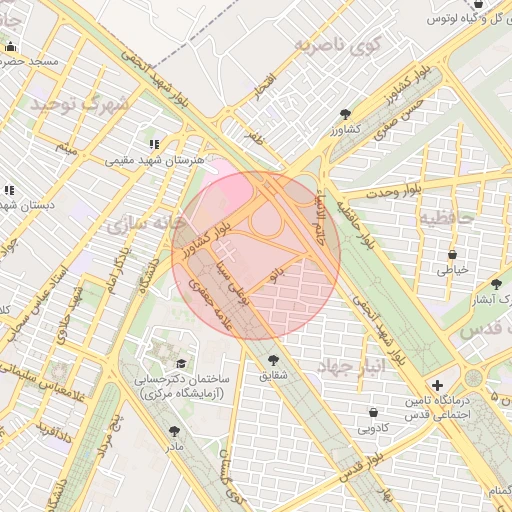Open the Dr. Hesabi building graduation cap icon
This screenshot has width=512, height=512.
(181, 363)
